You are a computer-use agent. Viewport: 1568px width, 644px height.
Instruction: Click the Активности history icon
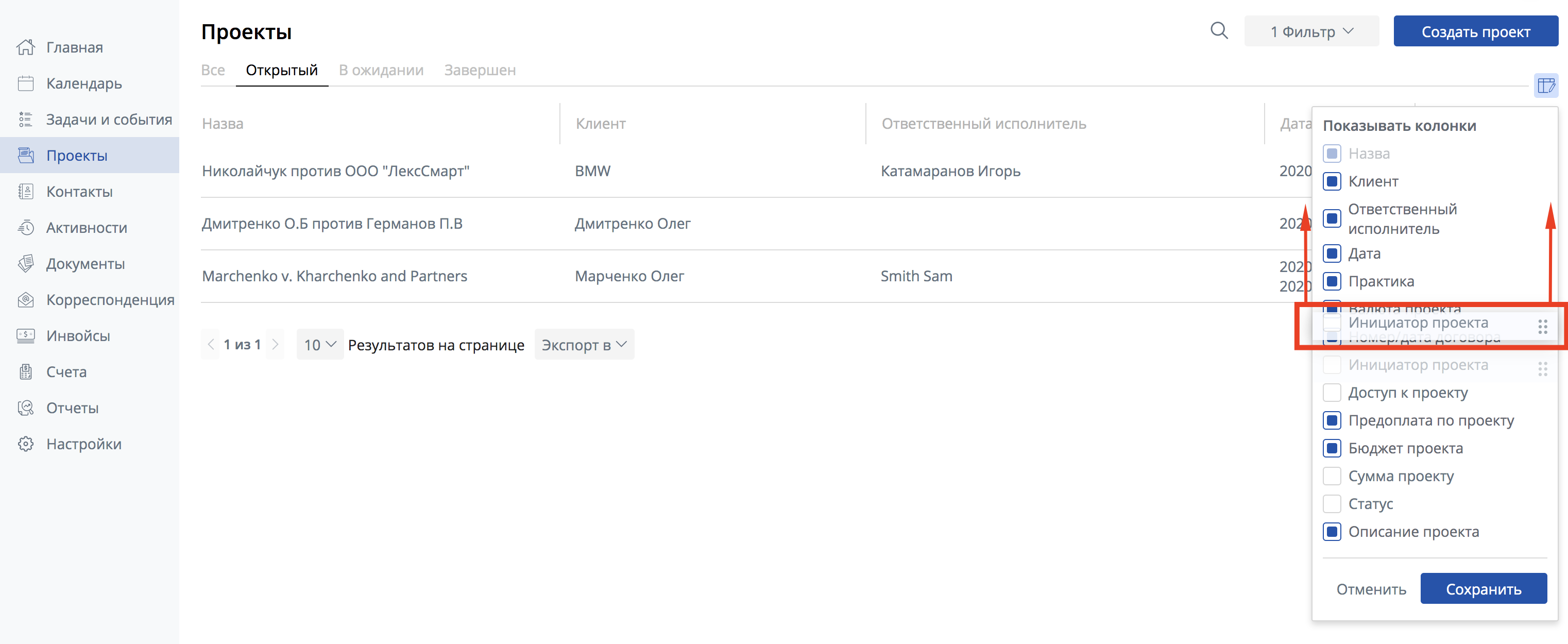coord(26,228)
